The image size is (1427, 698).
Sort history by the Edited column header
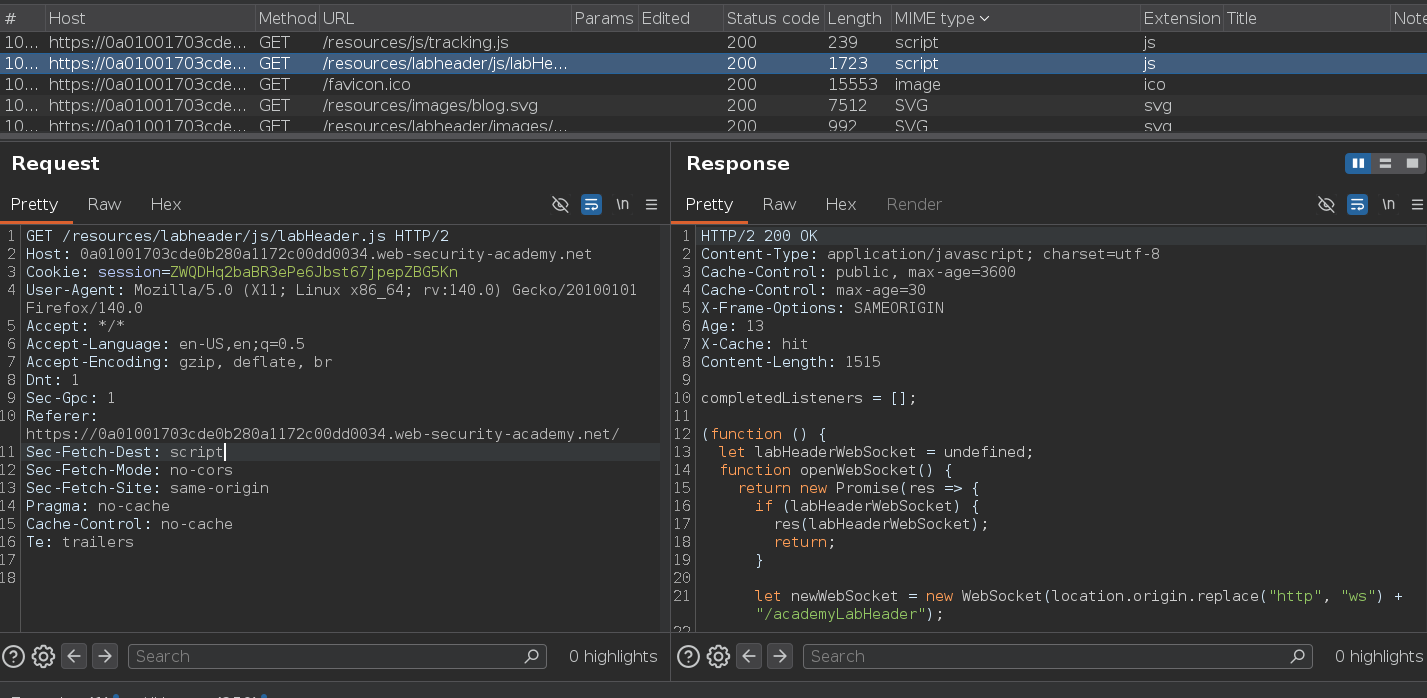point(679,18)
